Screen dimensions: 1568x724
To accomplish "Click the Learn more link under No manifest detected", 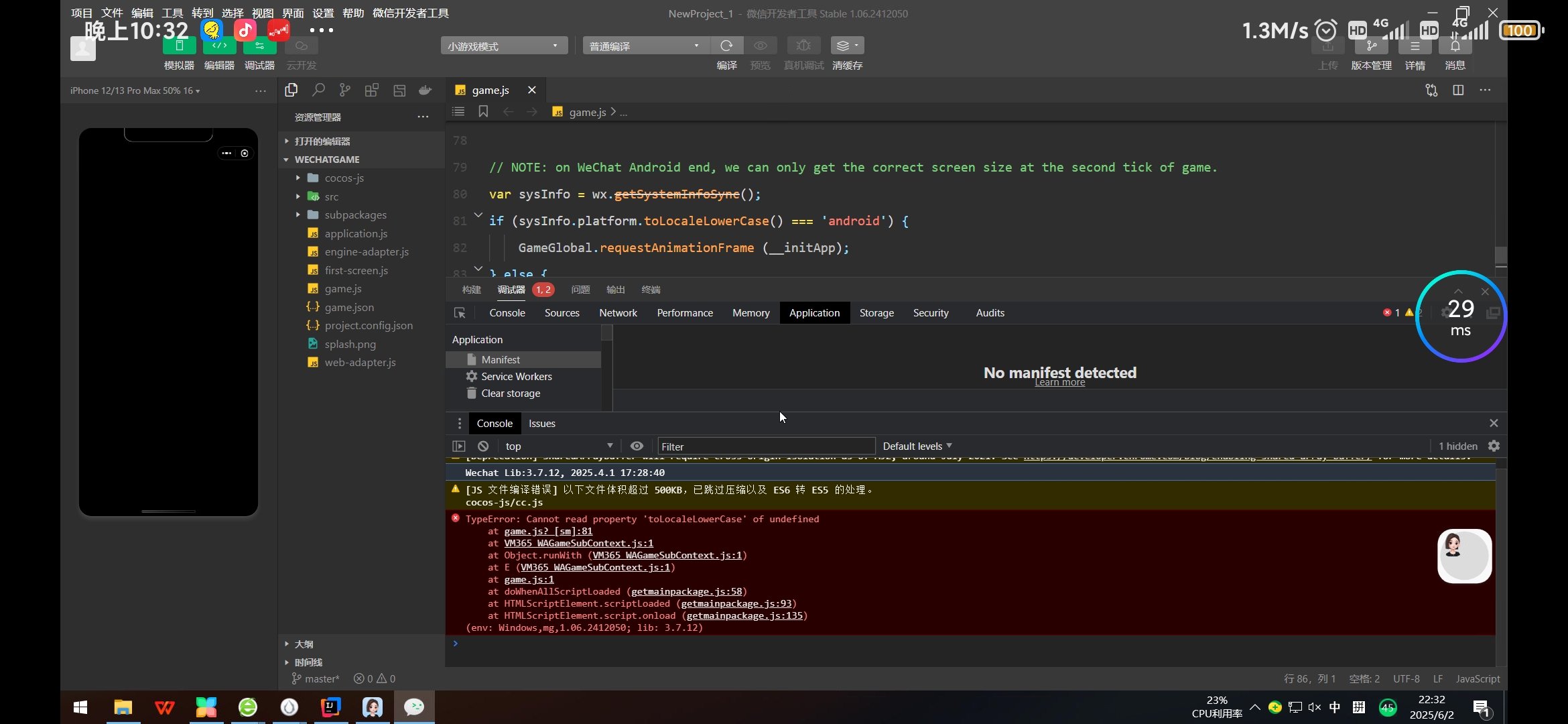I will 1059,382.
